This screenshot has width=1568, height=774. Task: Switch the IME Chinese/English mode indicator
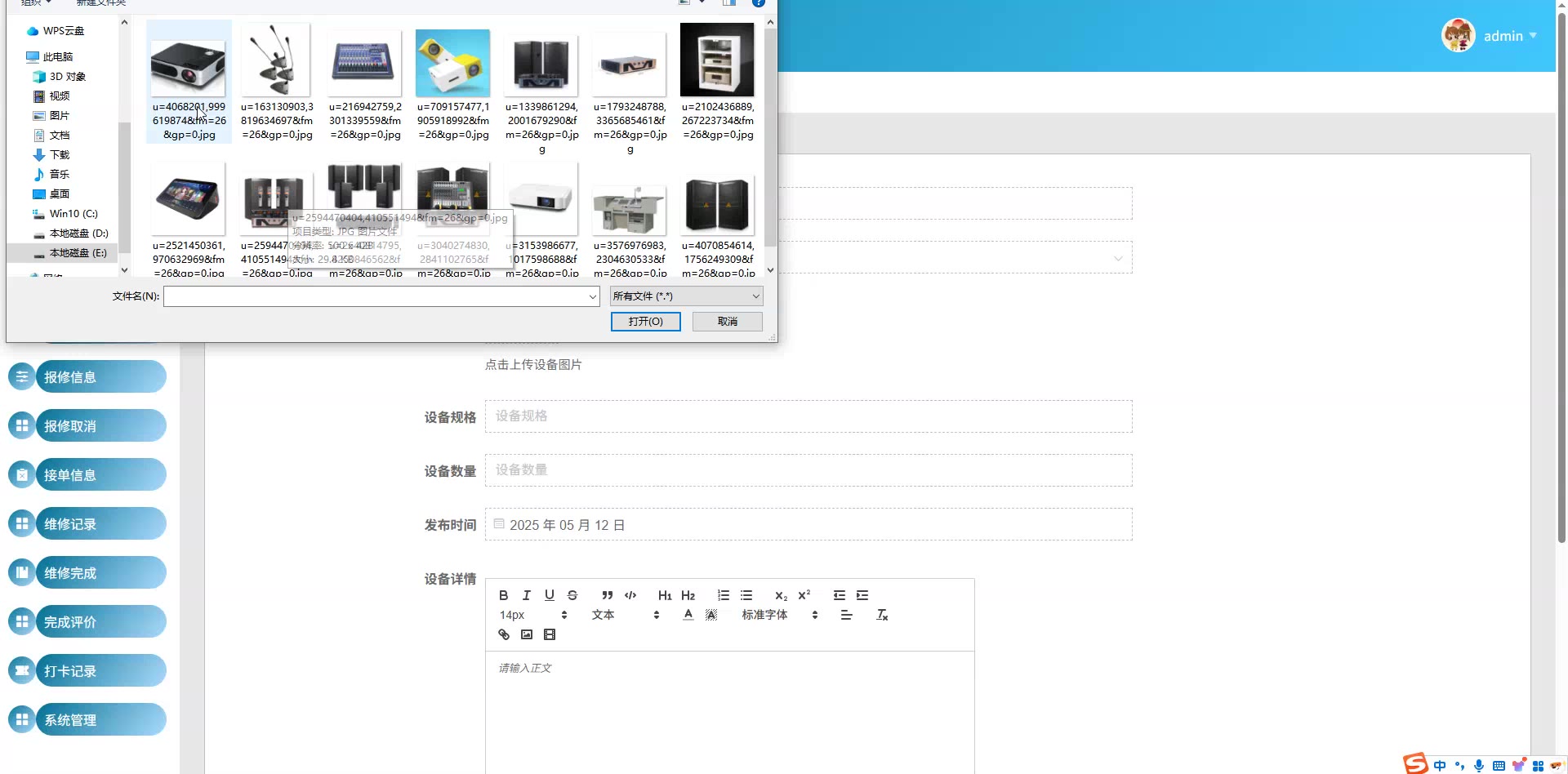tap(1440, 766)
